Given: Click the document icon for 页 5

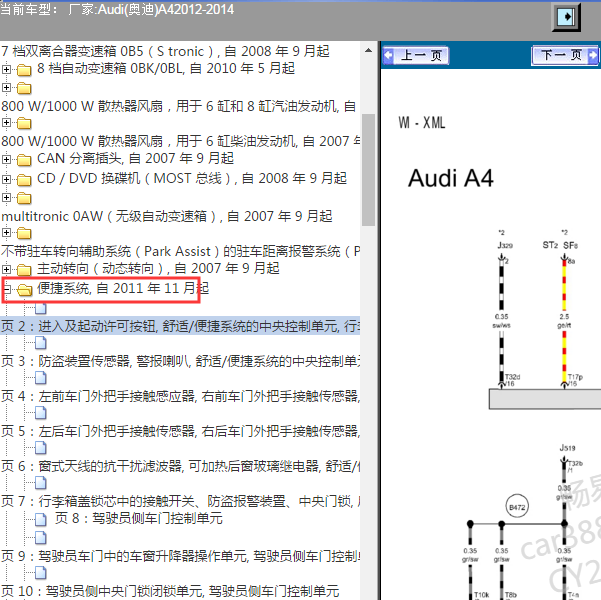Looking at the screenshot, I should 41,413.
